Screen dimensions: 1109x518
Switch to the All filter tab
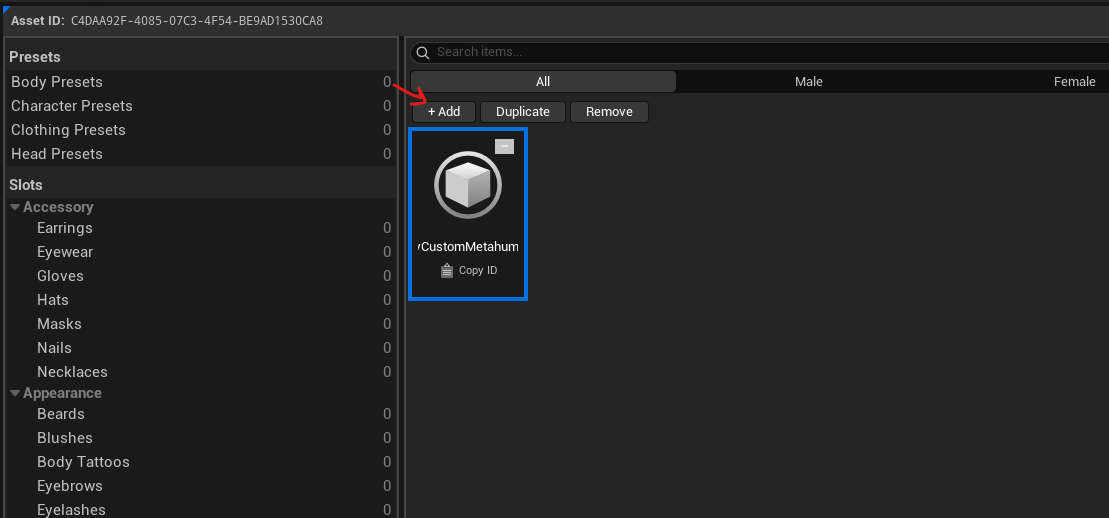click(543, 82)
